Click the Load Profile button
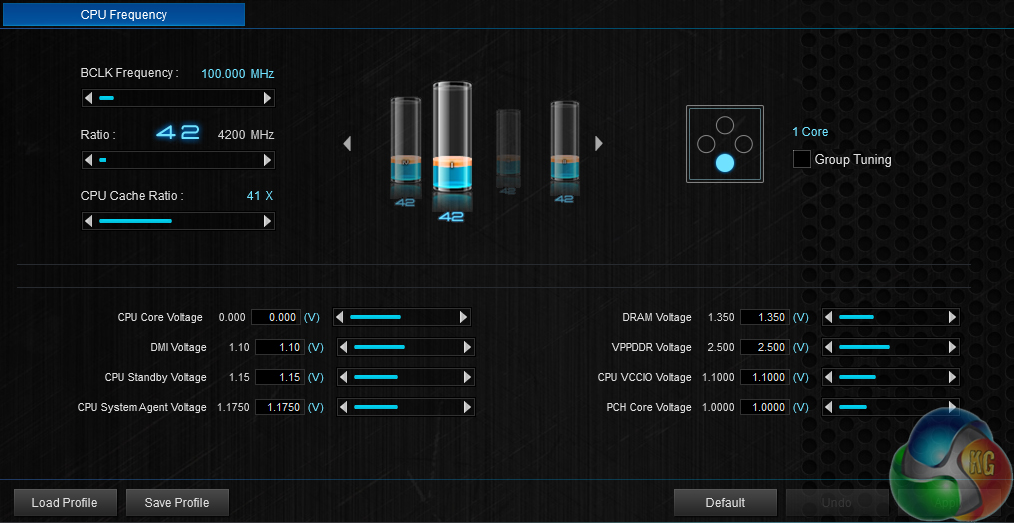Screen dimensions: 1014x523 [x=65, y=502]
